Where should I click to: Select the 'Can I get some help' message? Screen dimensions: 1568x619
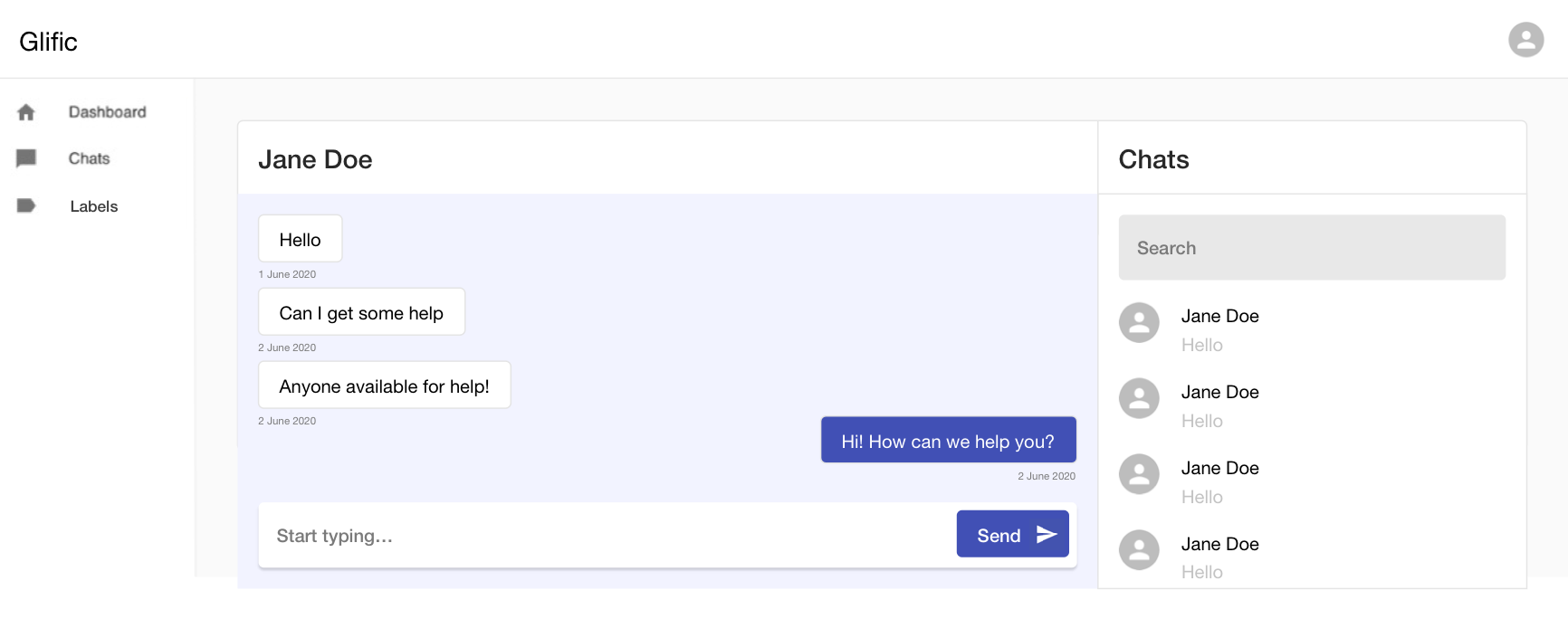coord(361,312)
